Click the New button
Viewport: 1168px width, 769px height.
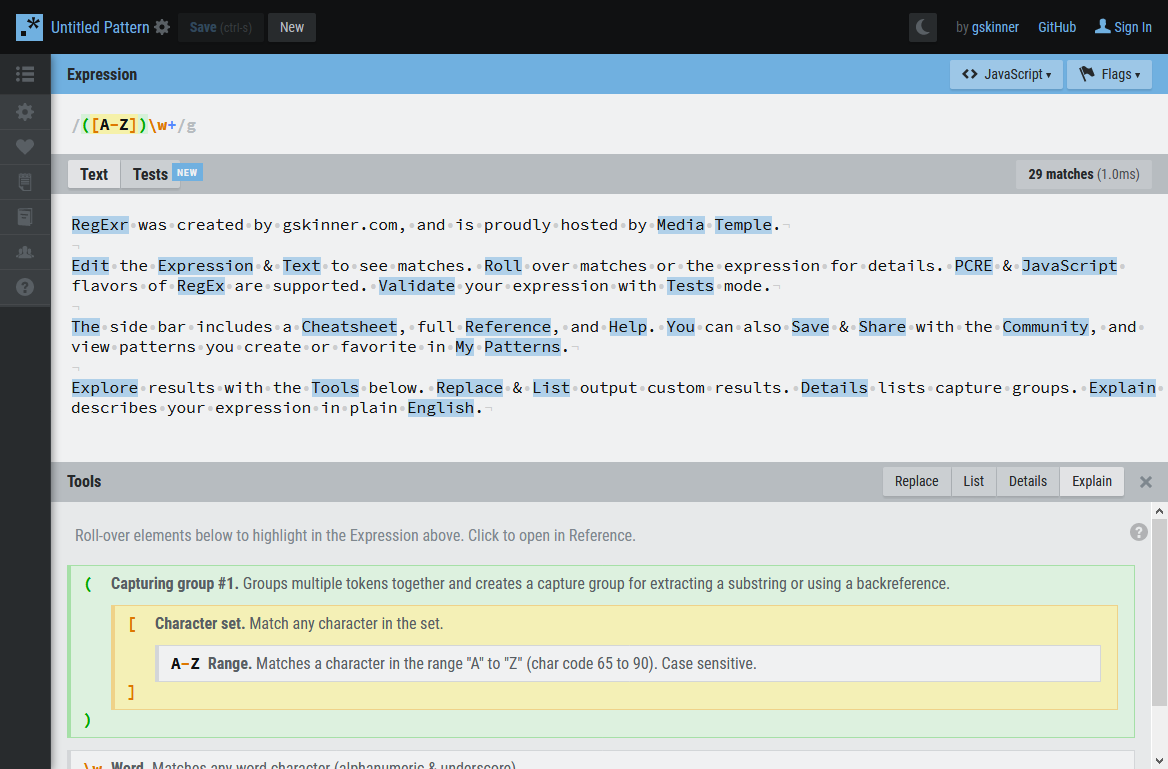(292, 28)
